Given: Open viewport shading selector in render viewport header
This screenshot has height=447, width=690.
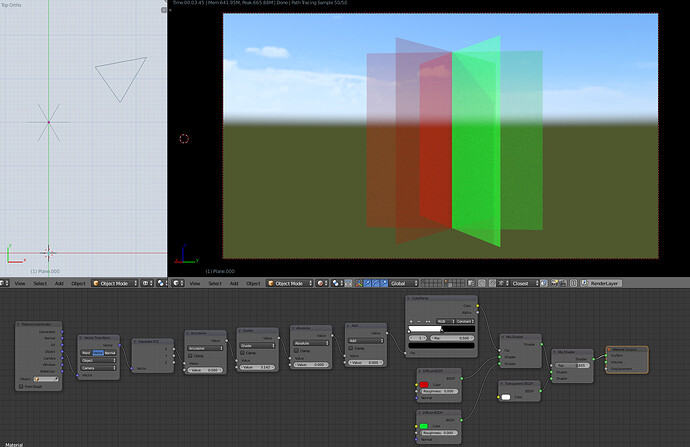Looking at the screenshot, I should (322, 283).
